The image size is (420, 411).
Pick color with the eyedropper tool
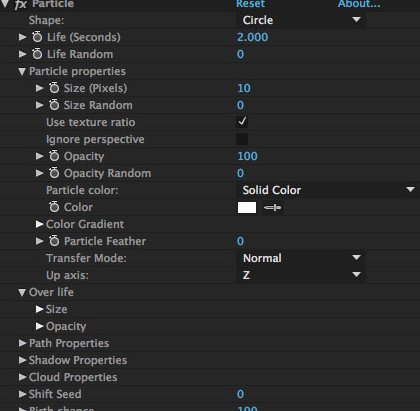pyautogui.click(x=273, y=208)
